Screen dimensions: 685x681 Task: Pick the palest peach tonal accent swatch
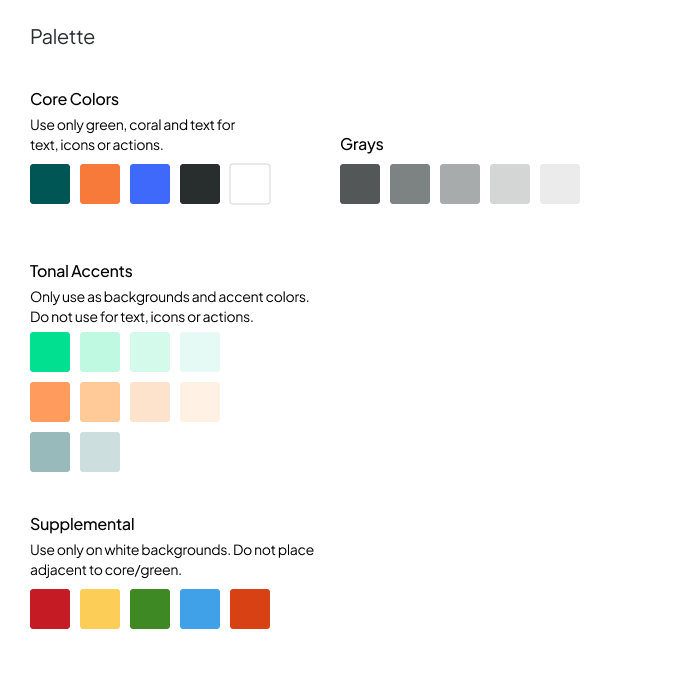point(200,402)
